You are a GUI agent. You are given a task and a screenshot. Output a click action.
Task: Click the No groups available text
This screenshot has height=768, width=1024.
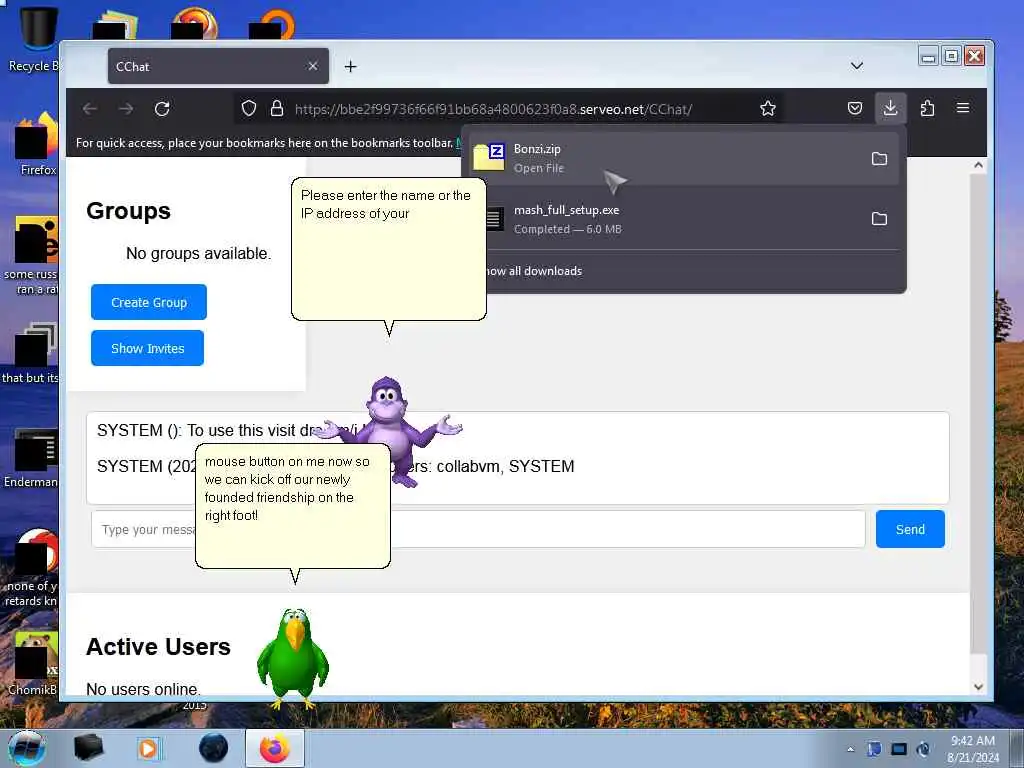coord(199,253)
